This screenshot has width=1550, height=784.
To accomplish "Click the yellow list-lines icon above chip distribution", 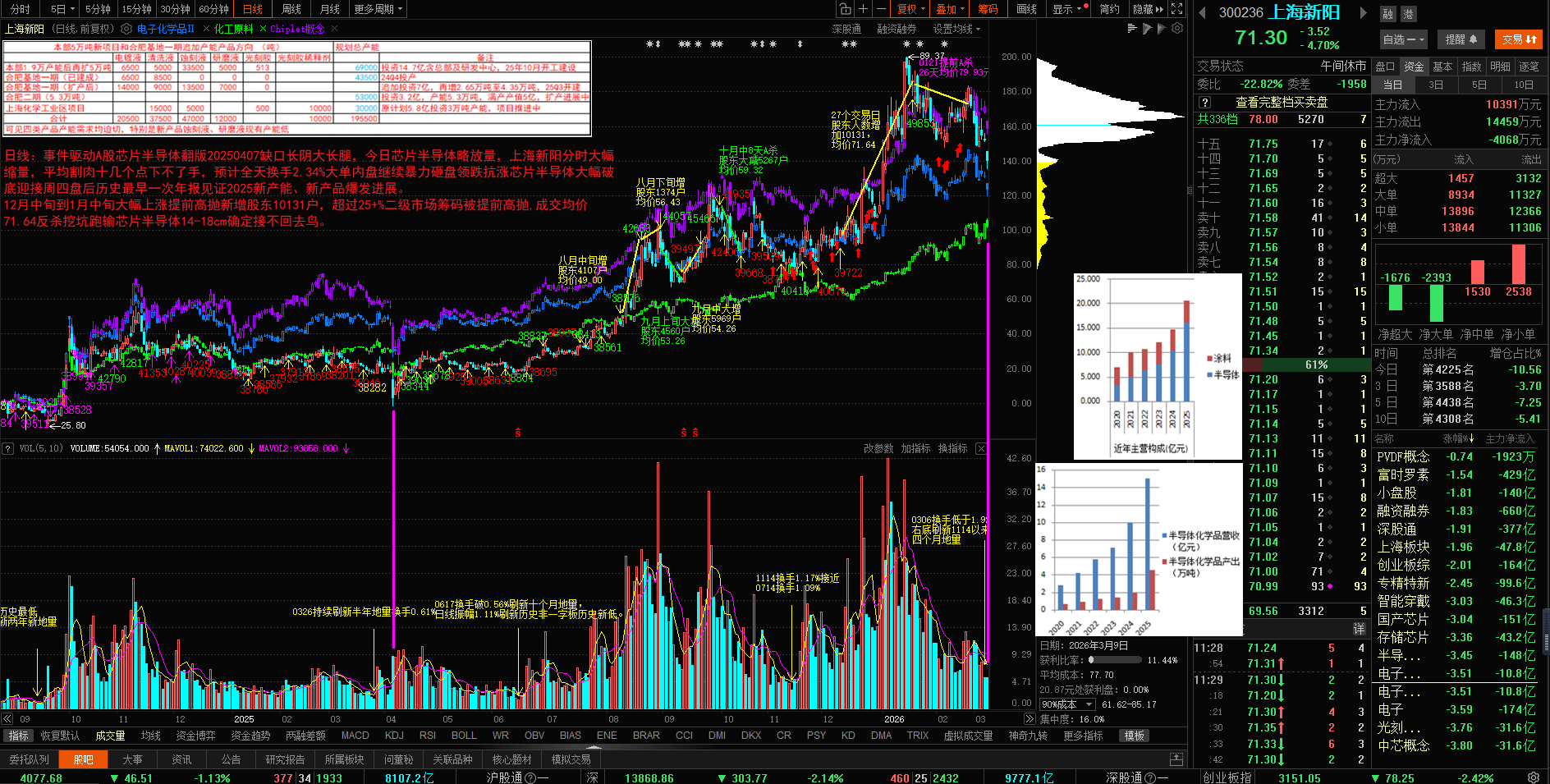I will [1133, 28].
